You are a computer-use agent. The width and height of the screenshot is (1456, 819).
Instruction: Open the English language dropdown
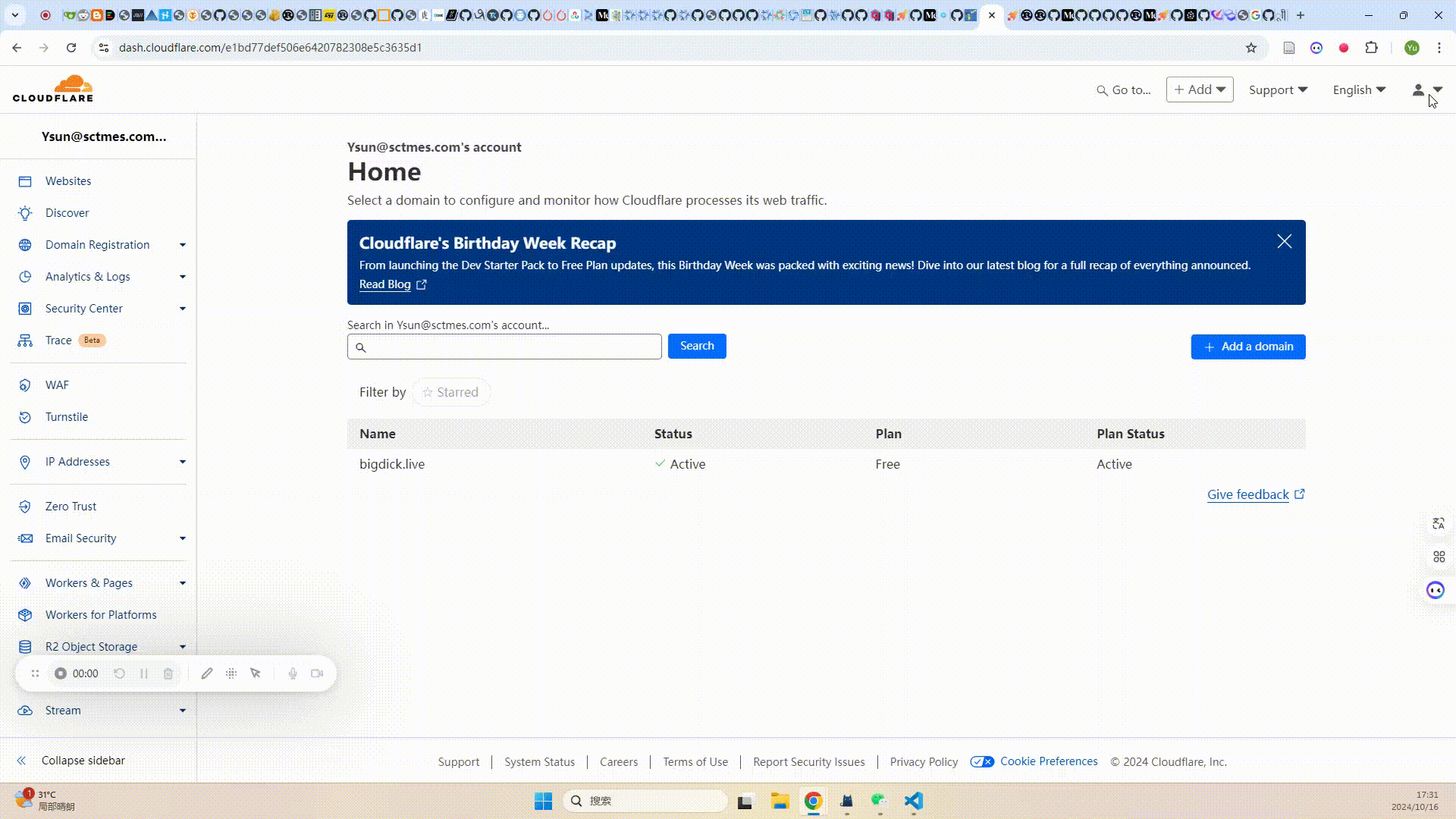1357,89
